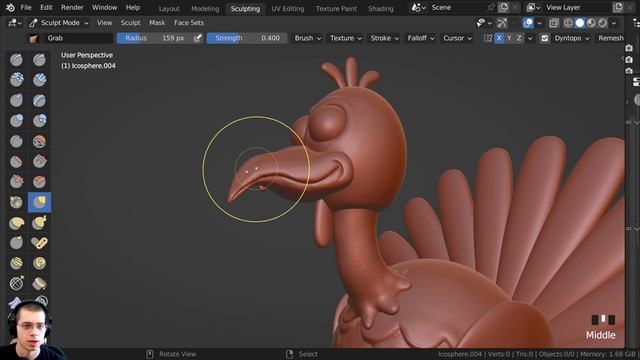
Task: Open the Remesh popover
Action: [x=611, y=38]
